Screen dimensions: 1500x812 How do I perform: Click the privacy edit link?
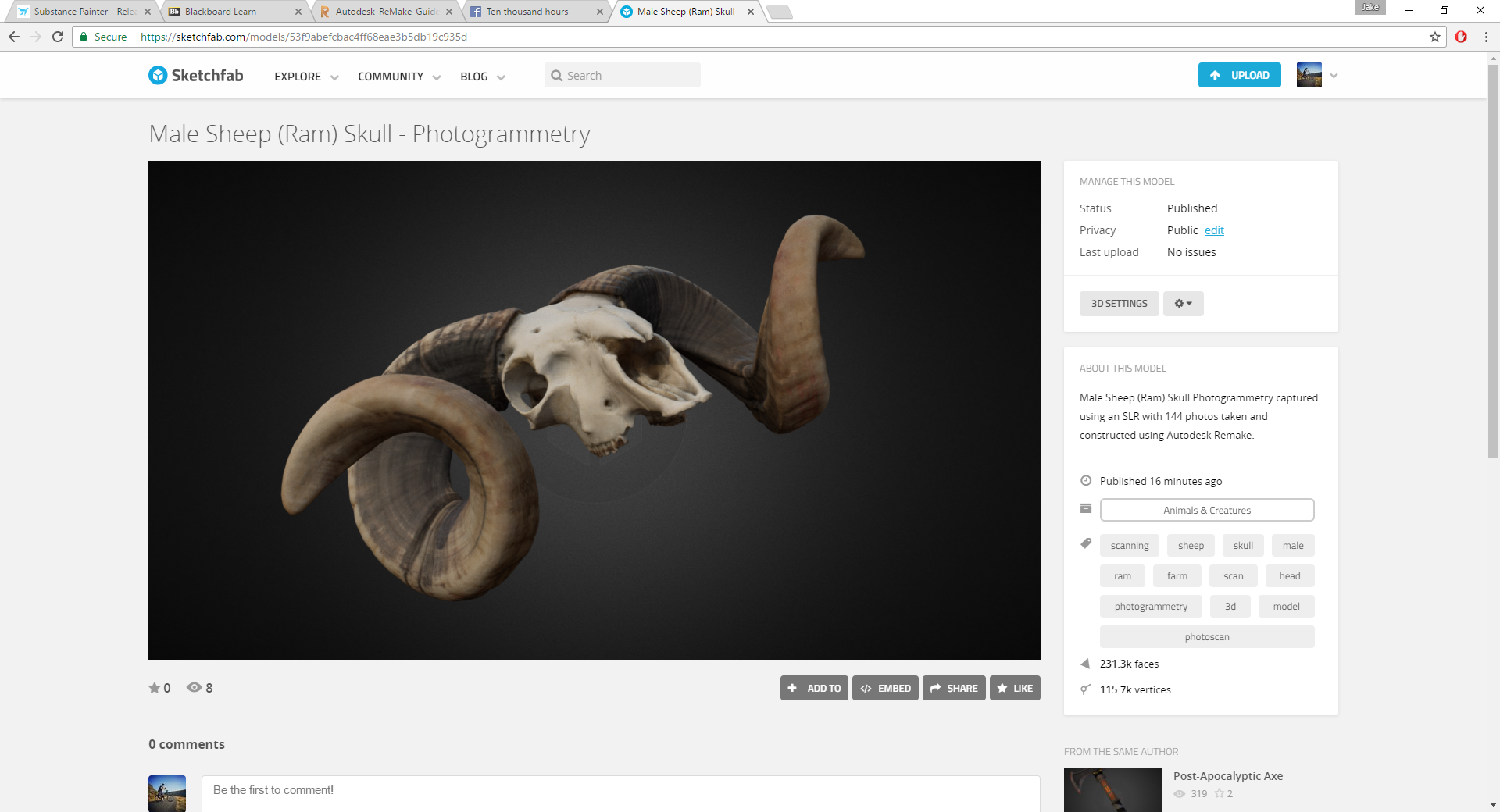pos(1214,230)
